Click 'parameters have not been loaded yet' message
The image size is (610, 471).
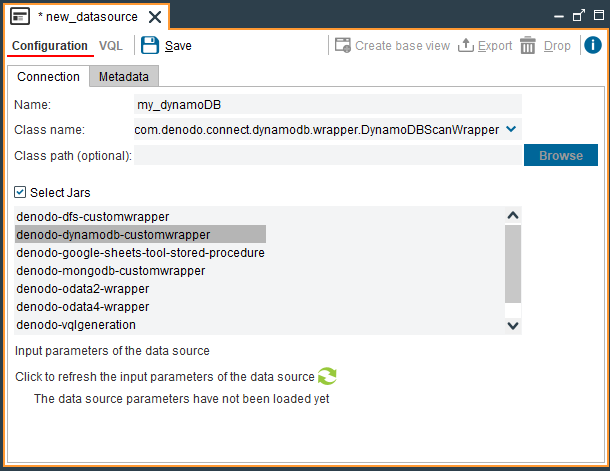tap(182, 399)
